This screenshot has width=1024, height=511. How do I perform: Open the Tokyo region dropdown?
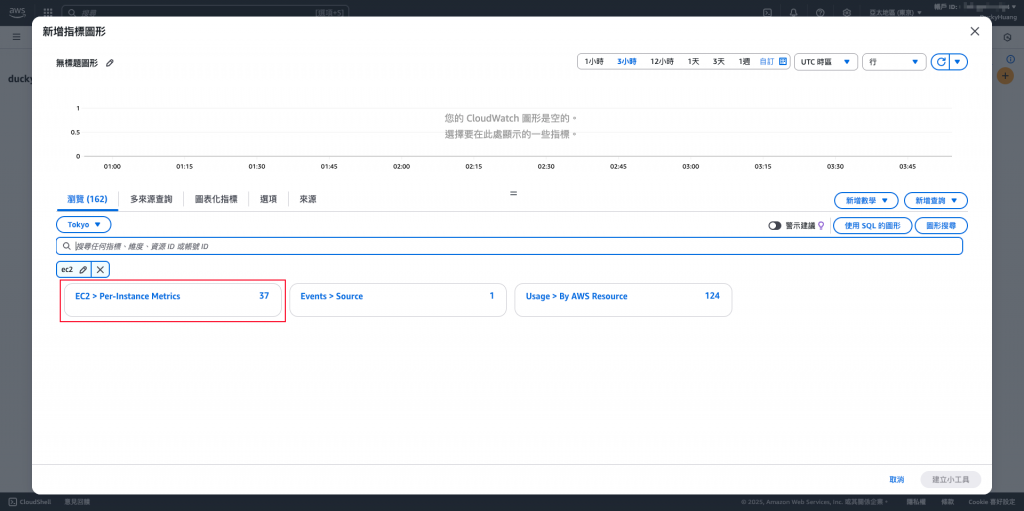[84, 224]
